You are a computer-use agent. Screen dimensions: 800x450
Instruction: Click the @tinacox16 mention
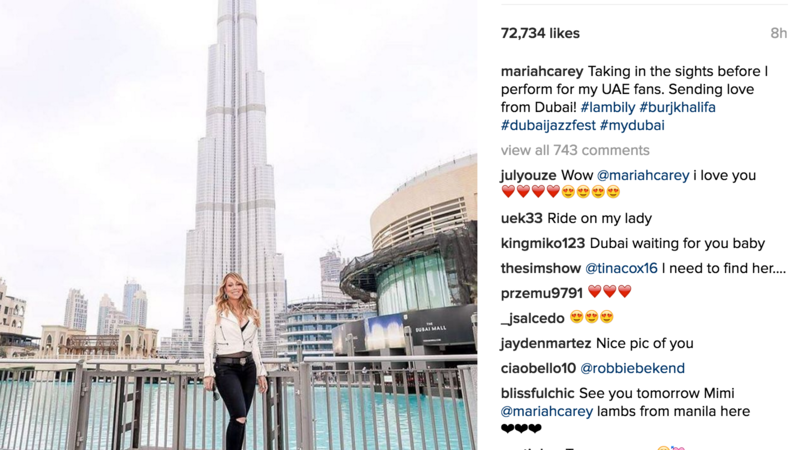click(621, 268)
